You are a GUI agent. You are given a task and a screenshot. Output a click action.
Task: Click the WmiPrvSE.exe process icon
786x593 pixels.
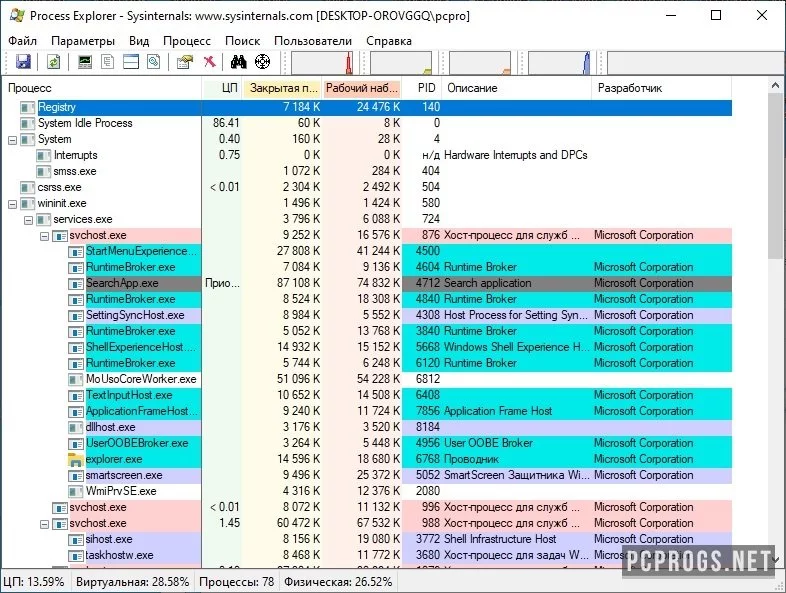tap(76, 491)
